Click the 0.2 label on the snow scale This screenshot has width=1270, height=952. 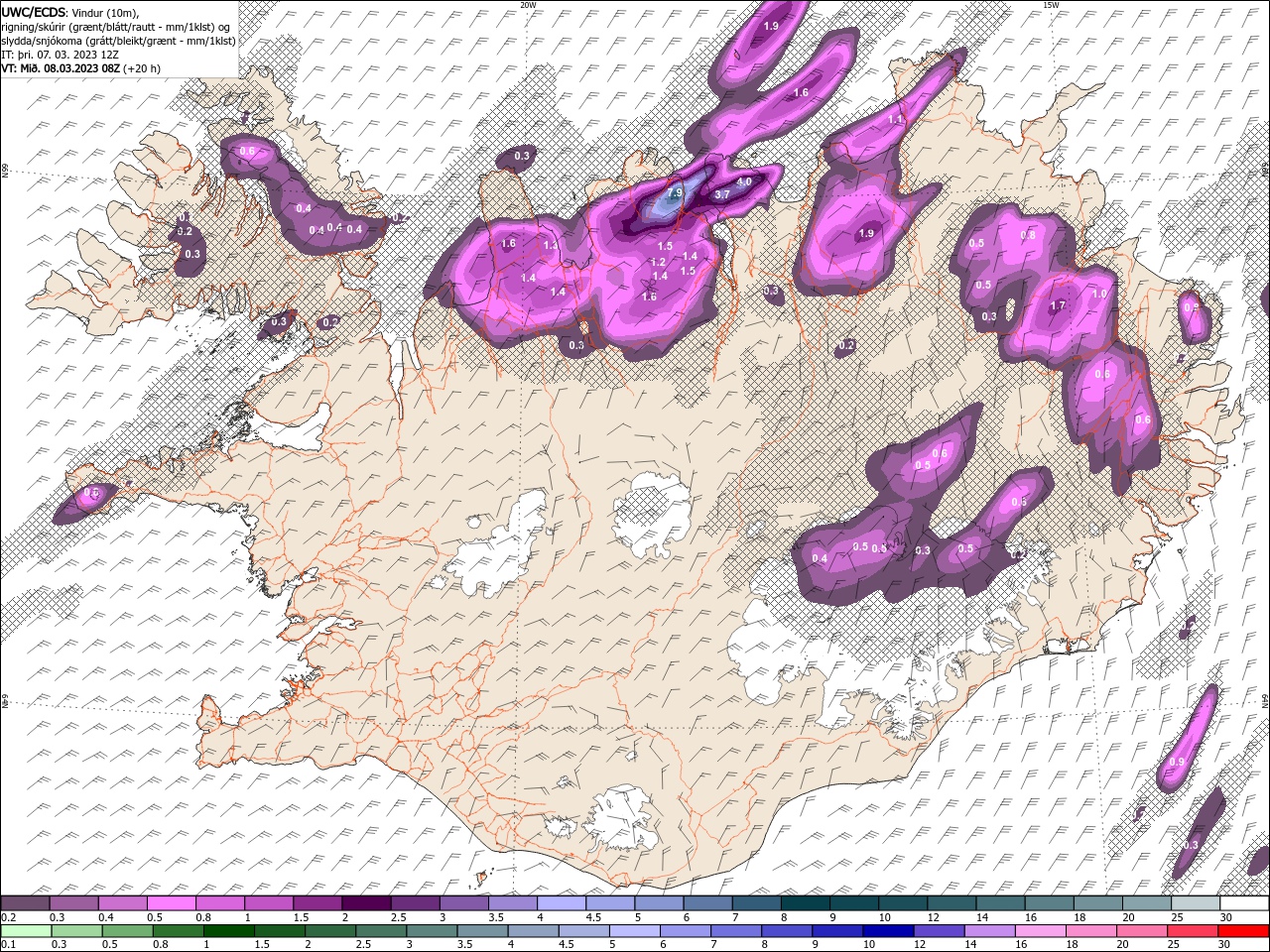click(x=8, y=917)
